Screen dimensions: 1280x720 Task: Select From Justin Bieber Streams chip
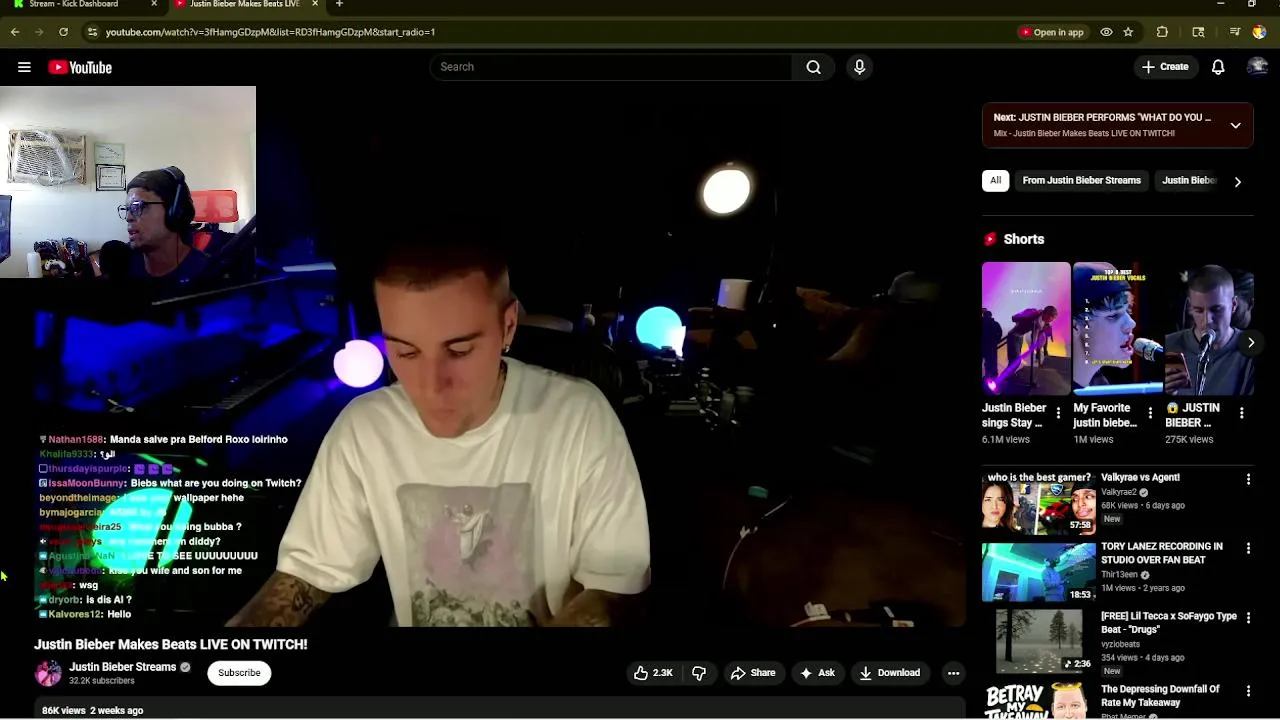click(x=1081, y=181)
